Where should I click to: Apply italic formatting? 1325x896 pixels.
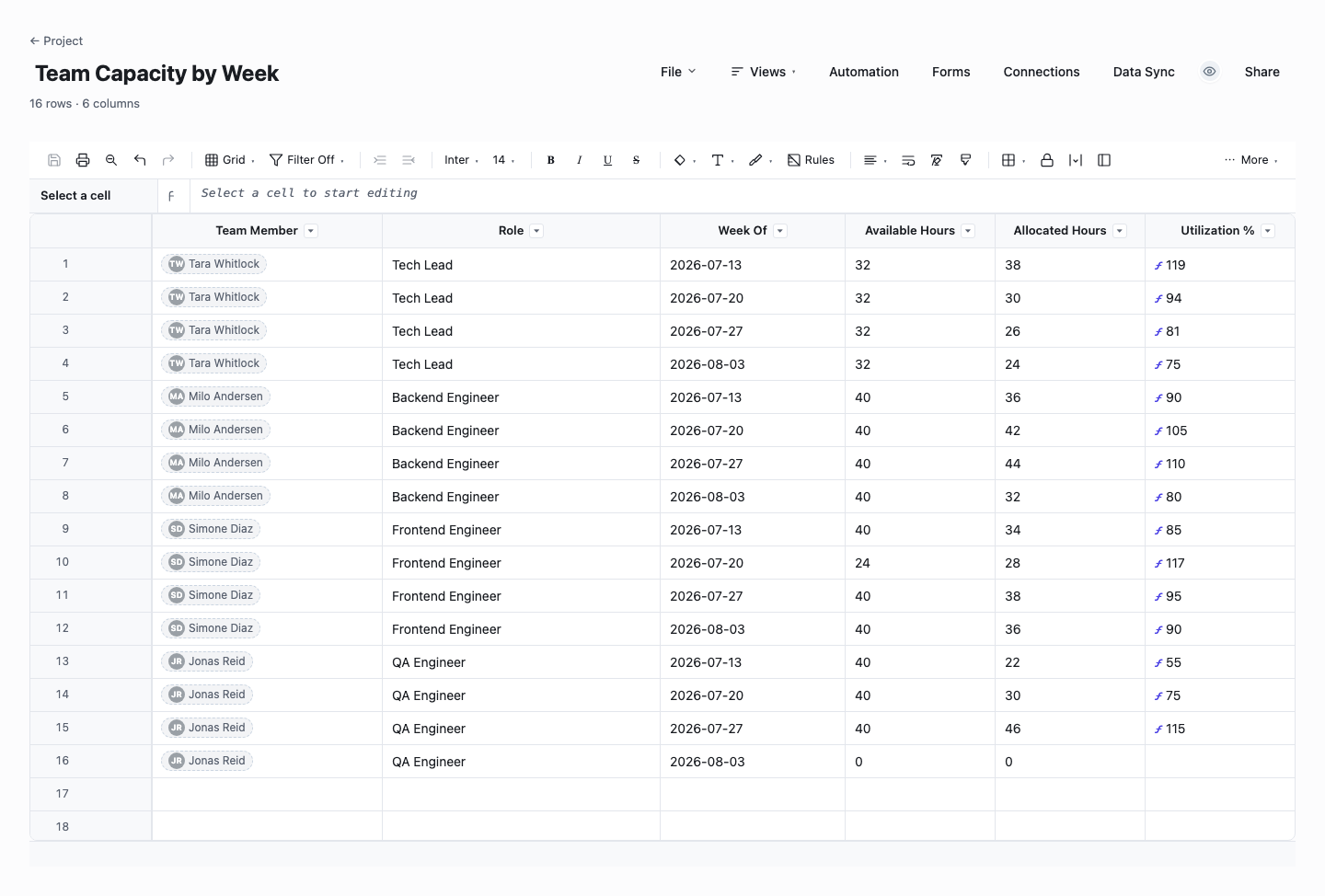point(579,160)
